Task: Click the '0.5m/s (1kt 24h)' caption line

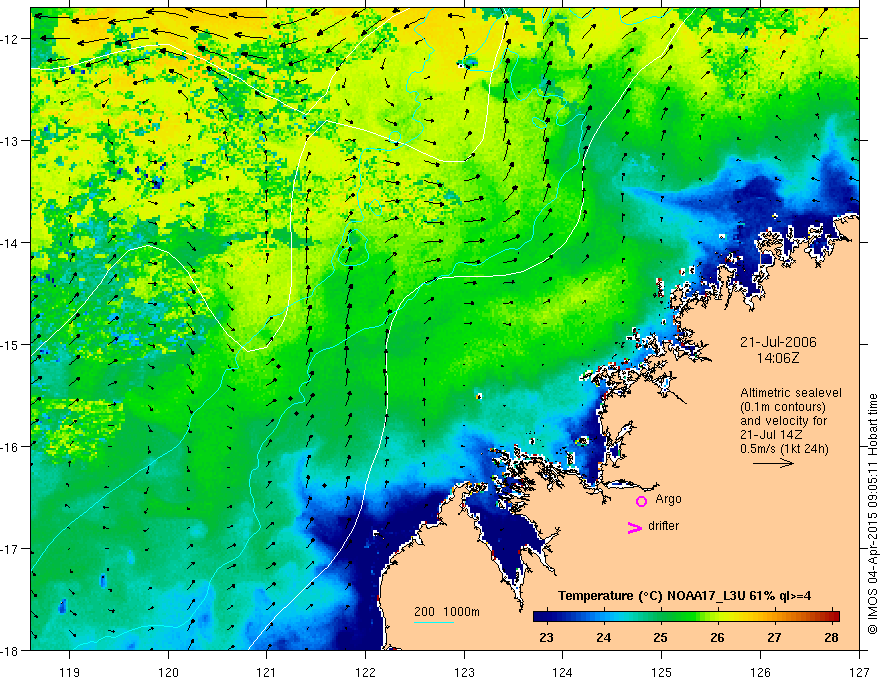Action: (x=784, y=449)
